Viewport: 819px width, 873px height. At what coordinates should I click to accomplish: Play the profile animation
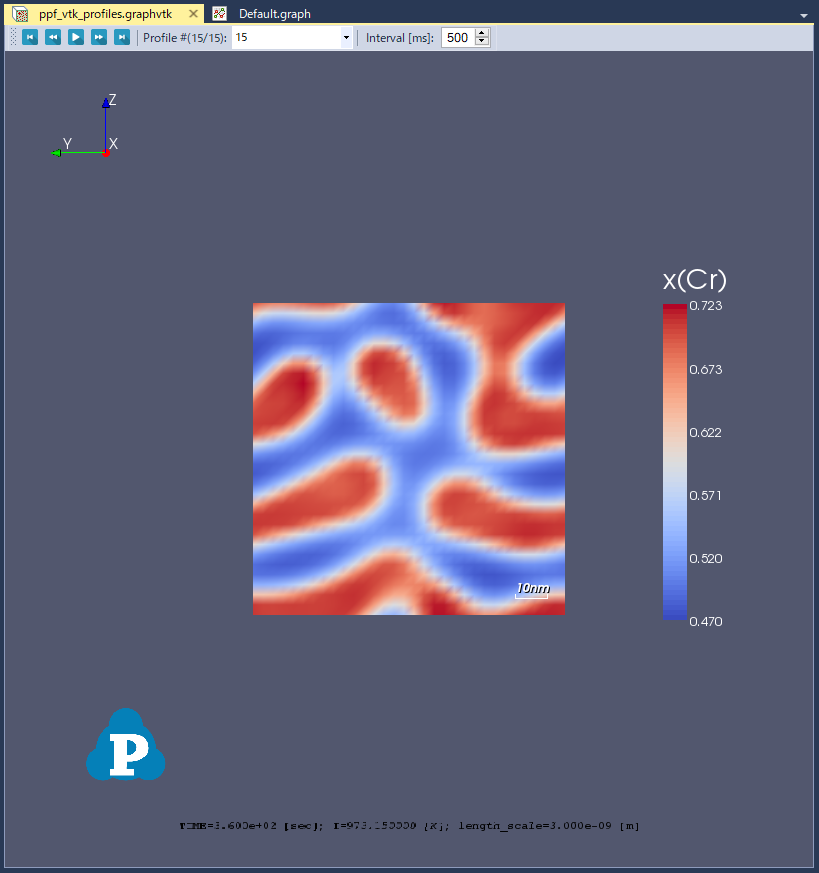(76, 37)
